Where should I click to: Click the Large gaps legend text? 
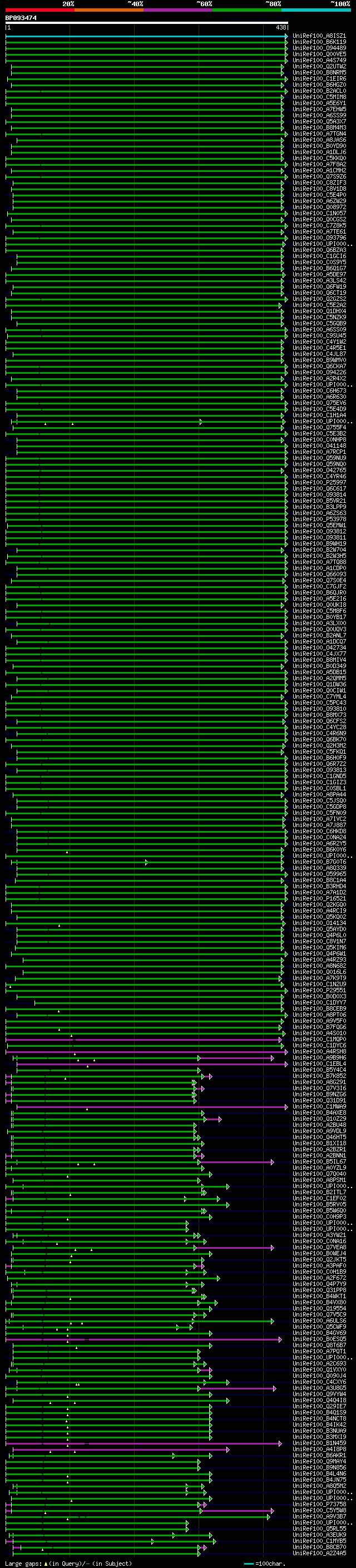point(68,1564)
